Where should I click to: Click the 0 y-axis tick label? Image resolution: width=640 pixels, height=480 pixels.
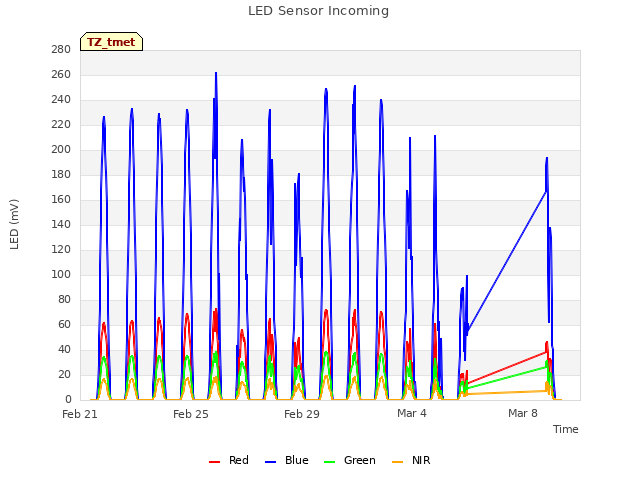click(68, 399)
